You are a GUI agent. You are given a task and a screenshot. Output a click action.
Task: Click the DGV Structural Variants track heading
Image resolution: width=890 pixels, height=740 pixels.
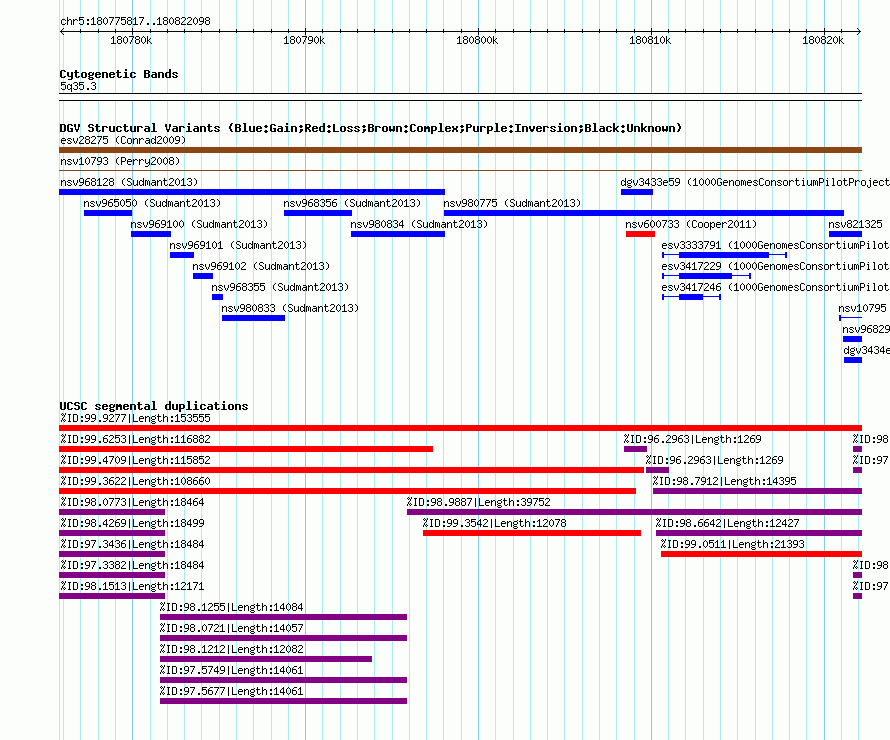coord(371,128)
